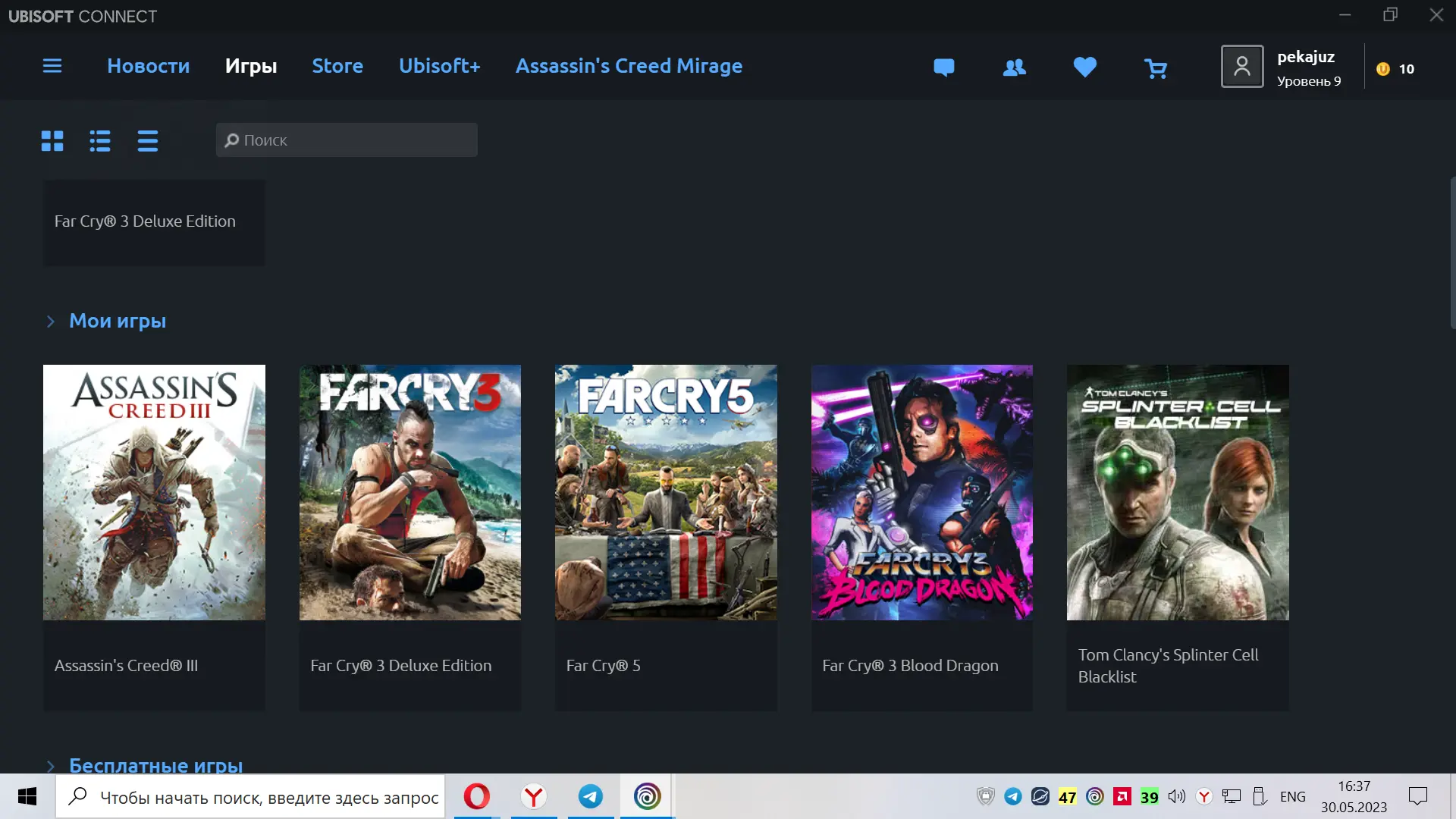Screen dimensions: 1456x819
Task: Open Assassin's Creed III cover art
Action: tap(155, 492)
